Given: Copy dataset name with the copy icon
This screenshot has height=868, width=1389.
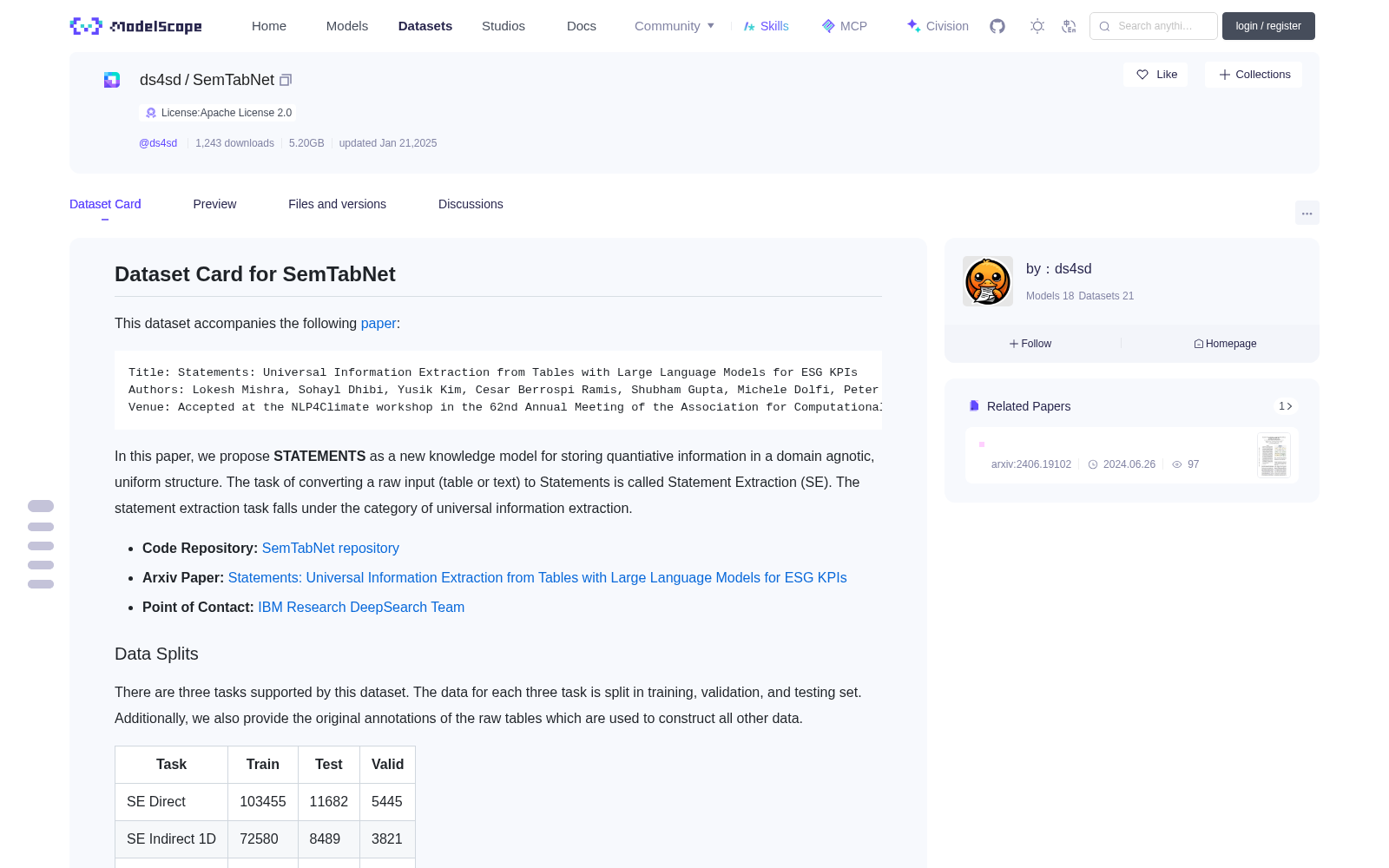Looking at the screenshot, I should [x=286, y=80].
